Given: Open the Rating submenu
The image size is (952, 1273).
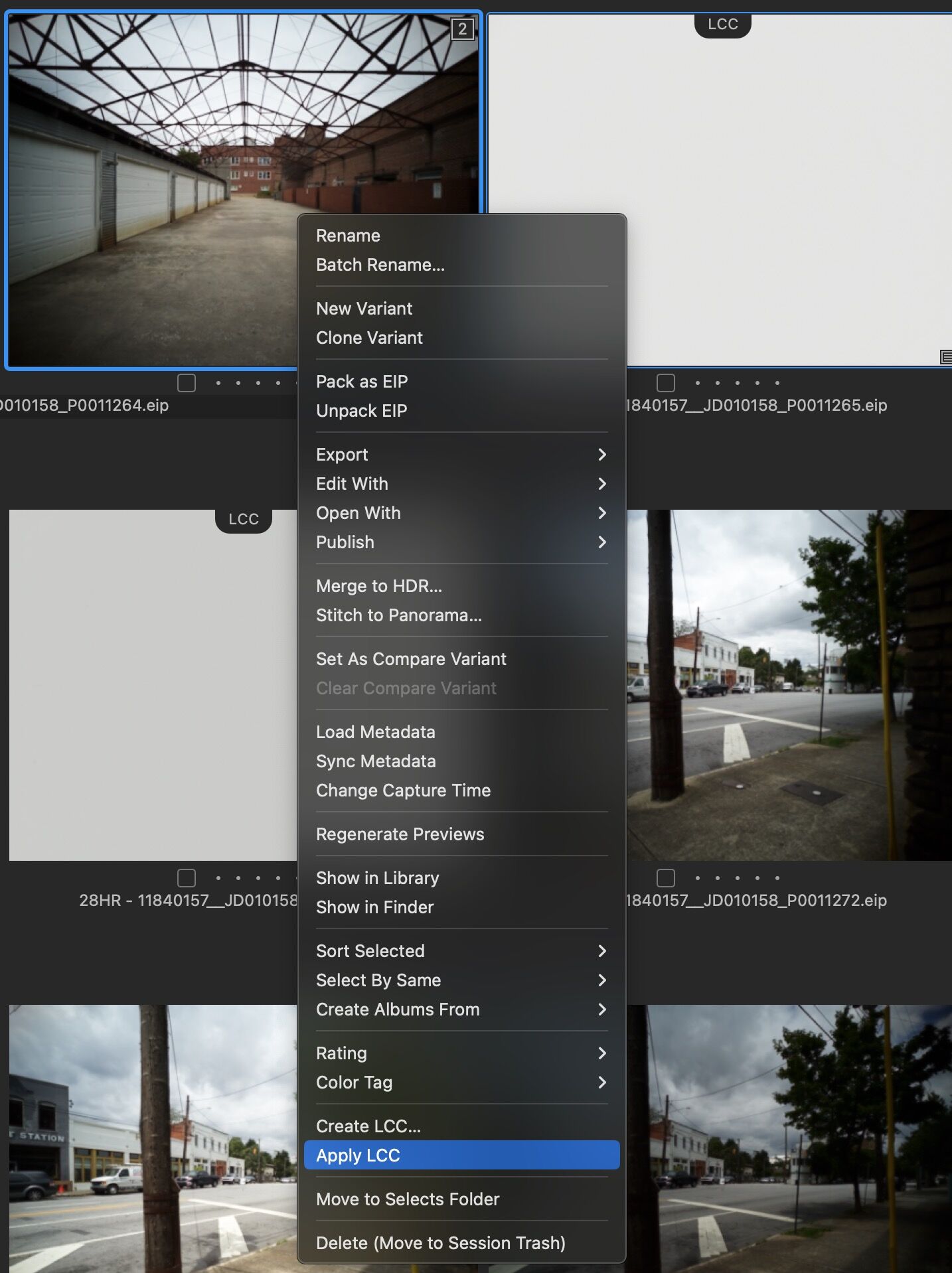Looking at the screenshot, I should pos(462,1053).
